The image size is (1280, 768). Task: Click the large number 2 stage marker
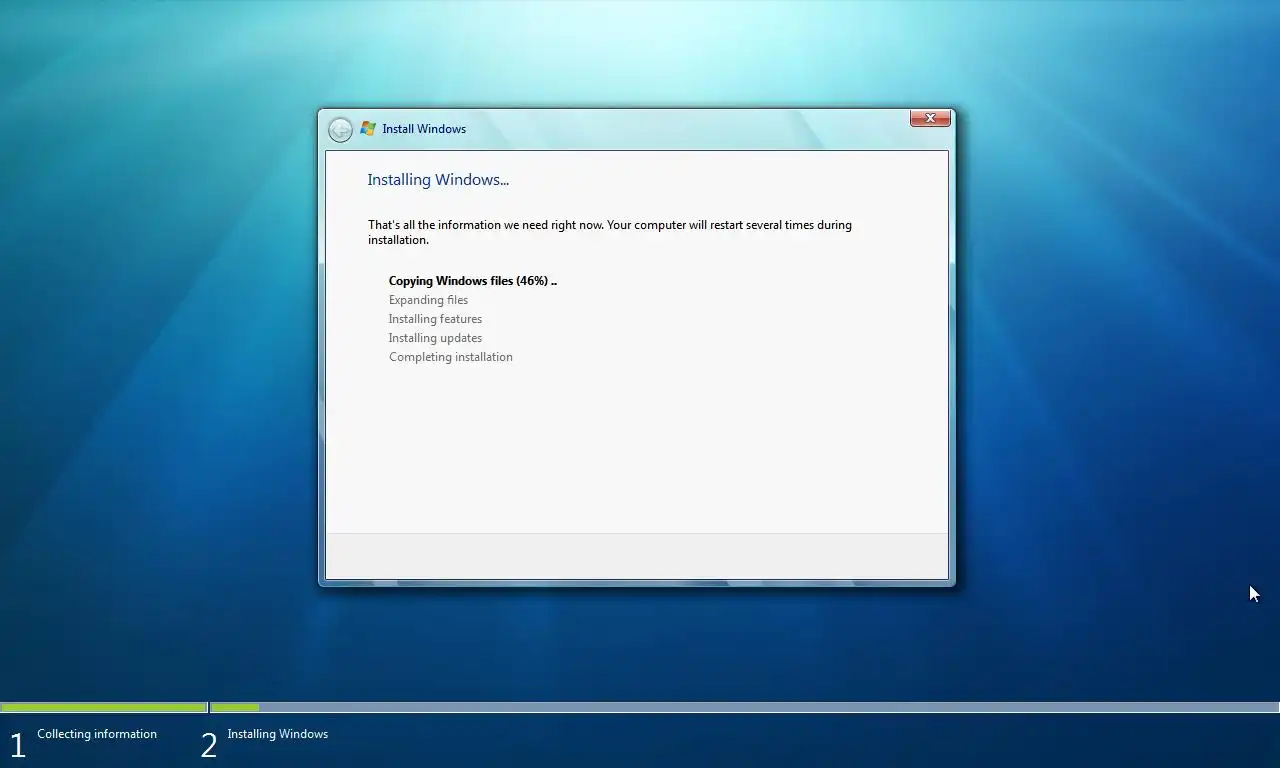pos(209,745)
